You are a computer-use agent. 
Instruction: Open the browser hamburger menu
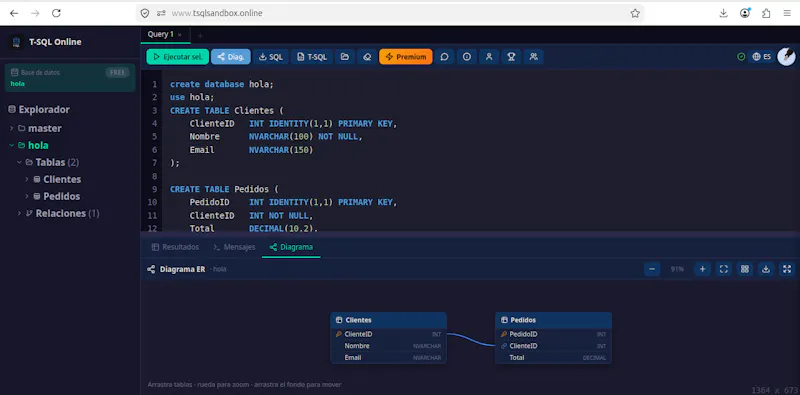pyautogui.click(x=787, y=13)
